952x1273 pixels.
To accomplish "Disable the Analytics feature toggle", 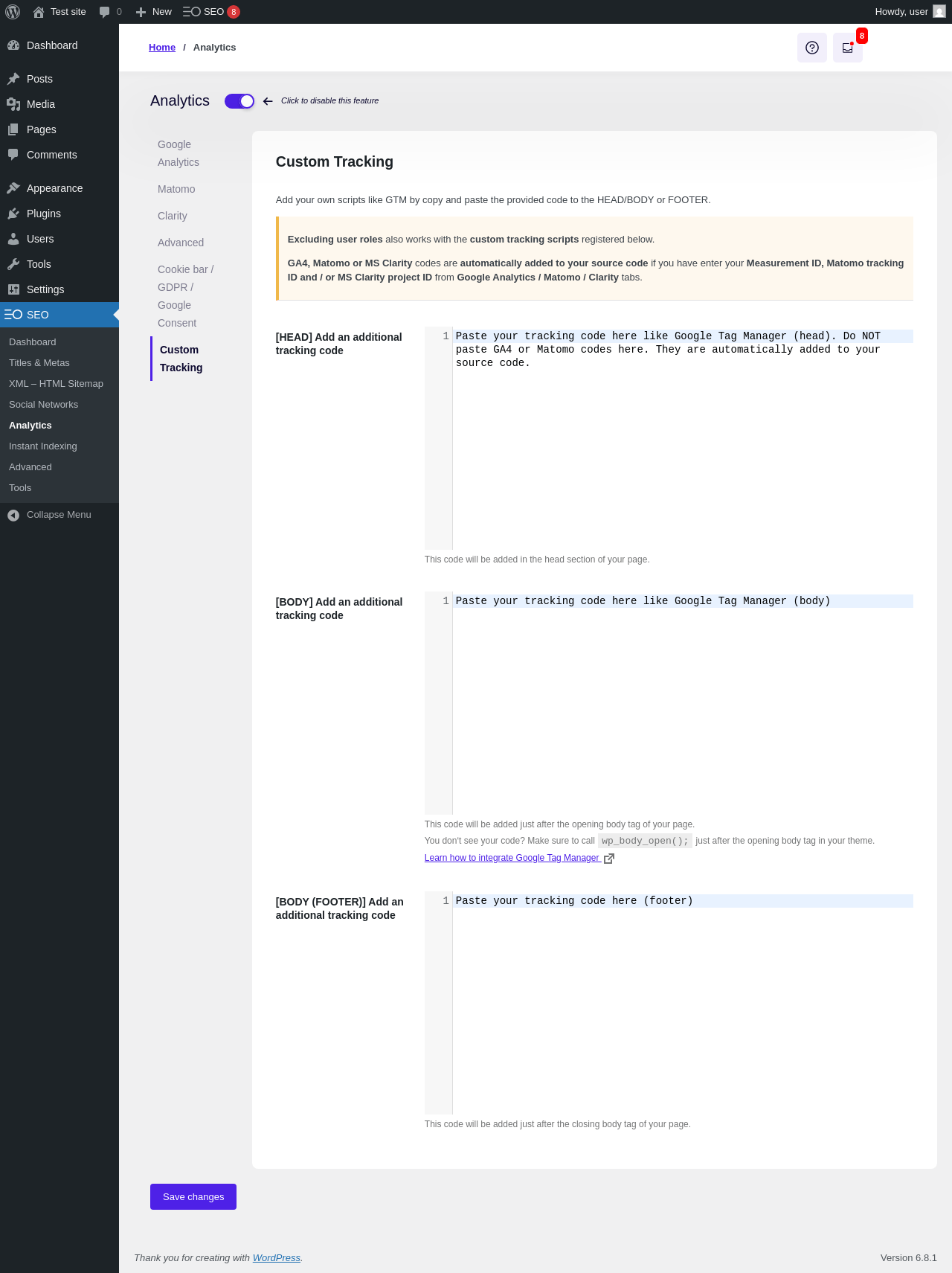I will pyautogui.click(x=239, y=101).
